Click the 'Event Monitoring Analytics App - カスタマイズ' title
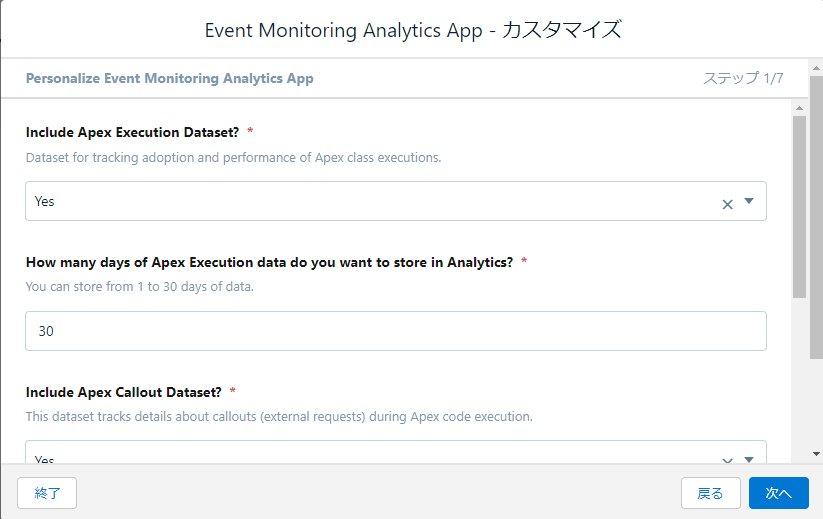 click(412, 30)
